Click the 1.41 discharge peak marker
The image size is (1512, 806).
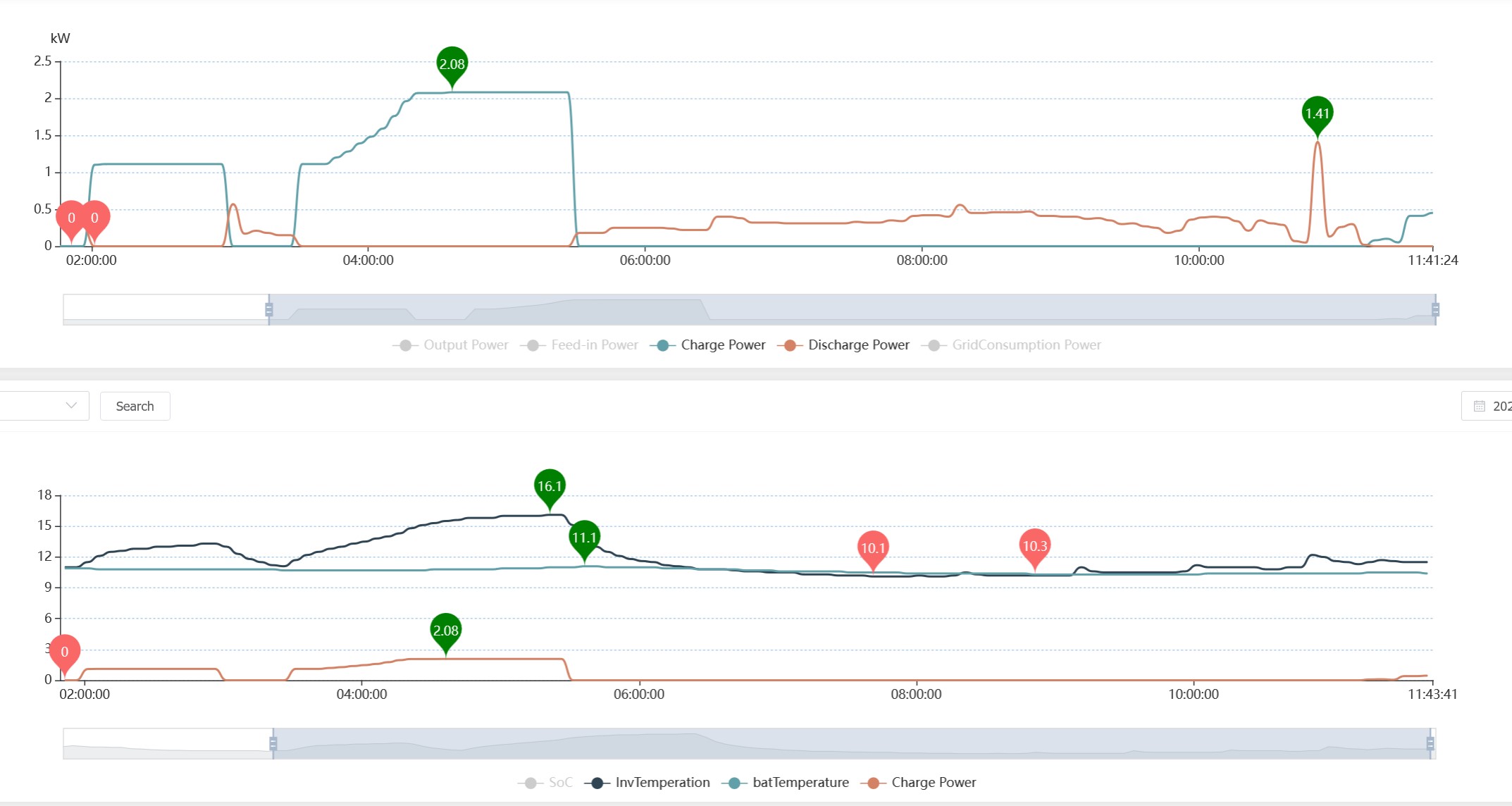click(x=1317, y=113)
